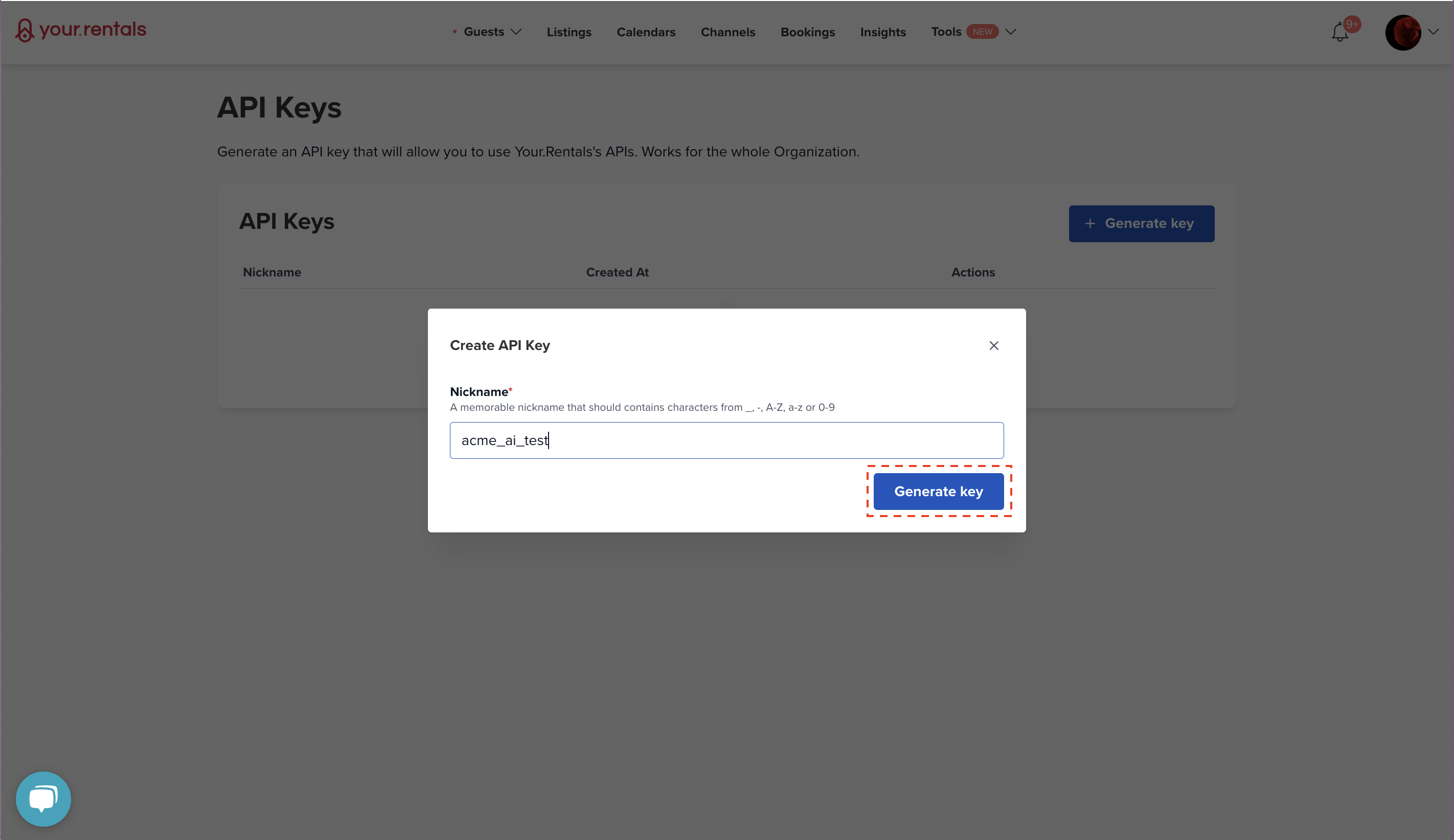Click the your.rentals logo
1454x840 pixels.
pos(81,30)
